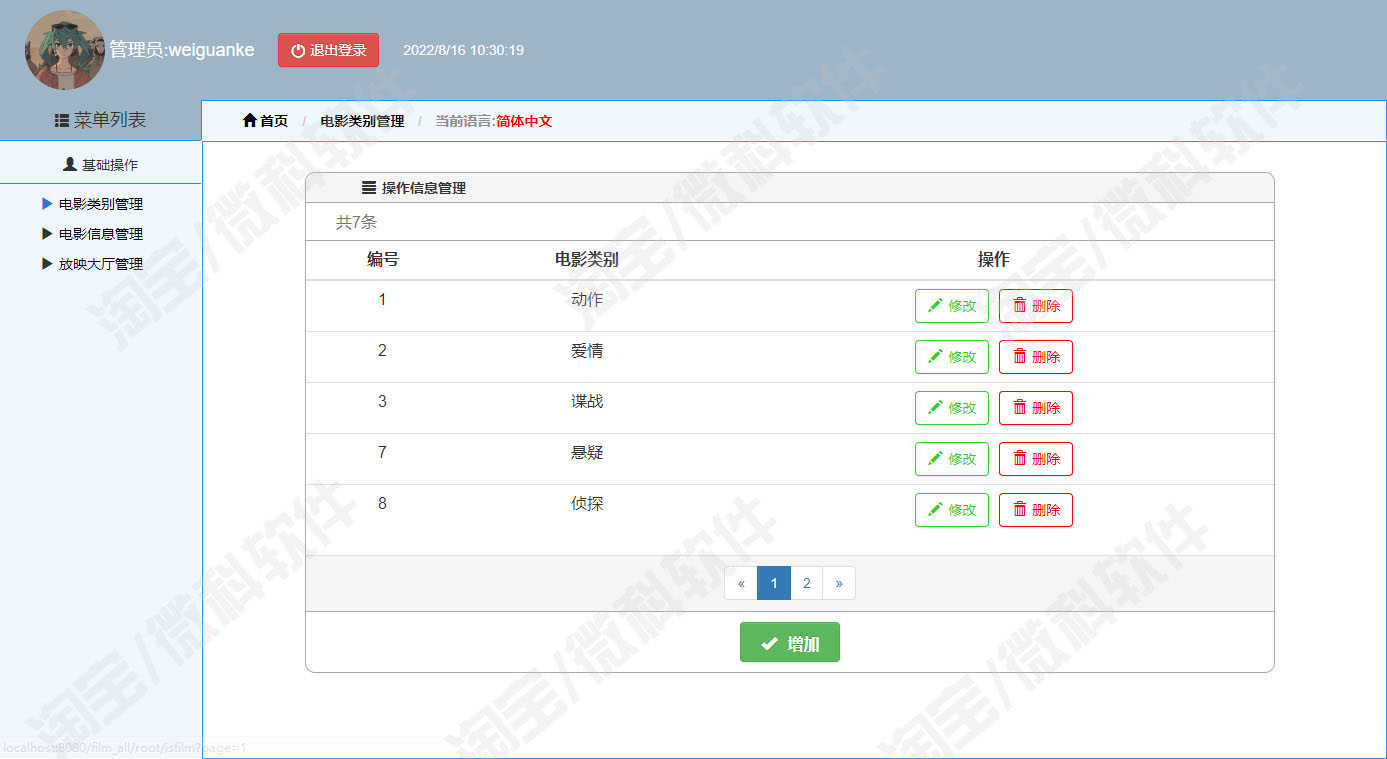The image size is (1387, 759).
Task: Edit the 悬疑 category row
Action: pyautogui.click(x=952, y=459)
